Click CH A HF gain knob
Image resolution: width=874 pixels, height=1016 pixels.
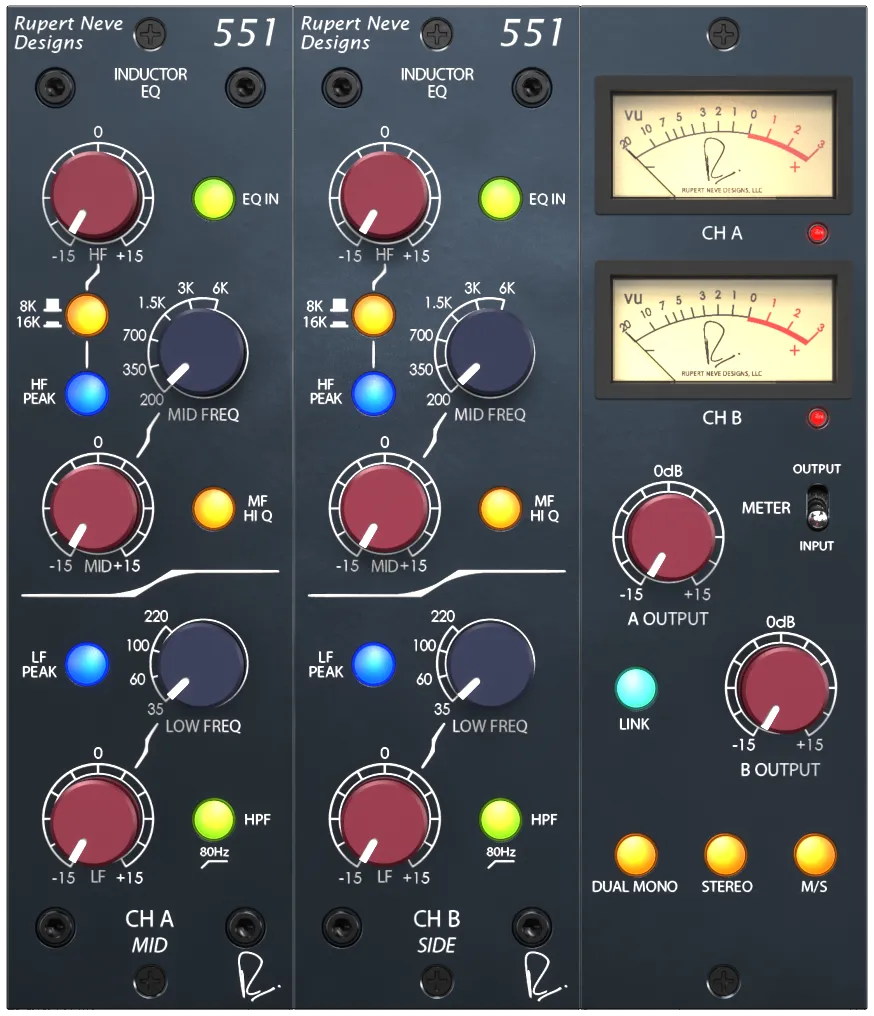coord(97,197)
